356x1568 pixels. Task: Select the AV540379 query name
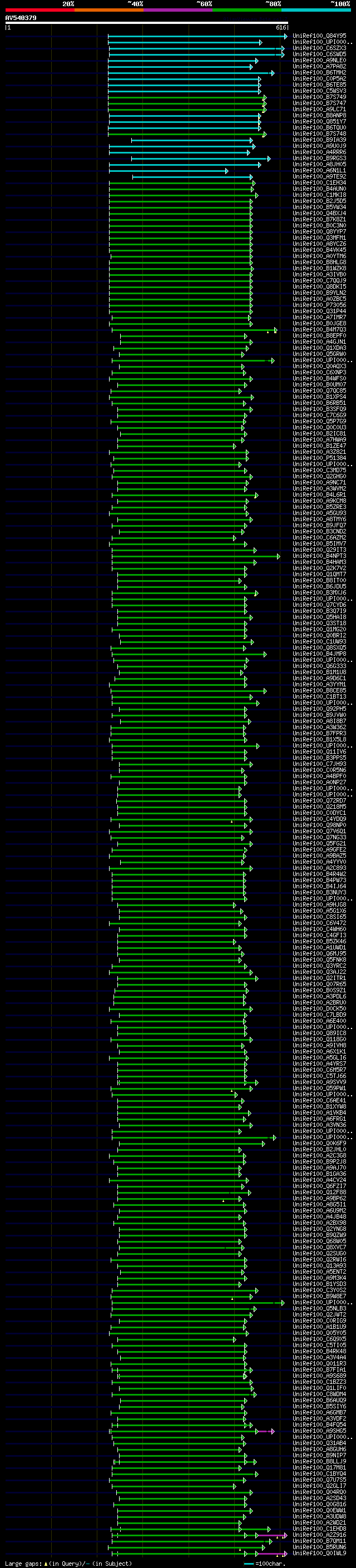click(21, 18)
